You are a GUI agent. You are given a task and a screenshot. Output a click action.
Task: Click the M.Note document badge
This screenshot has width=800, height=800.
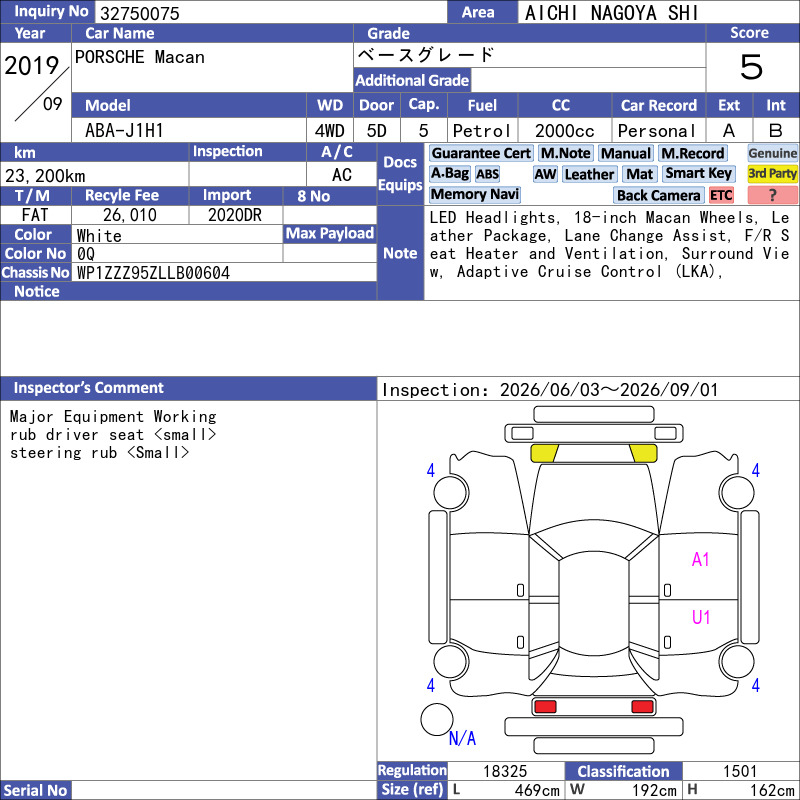point(565,153)
